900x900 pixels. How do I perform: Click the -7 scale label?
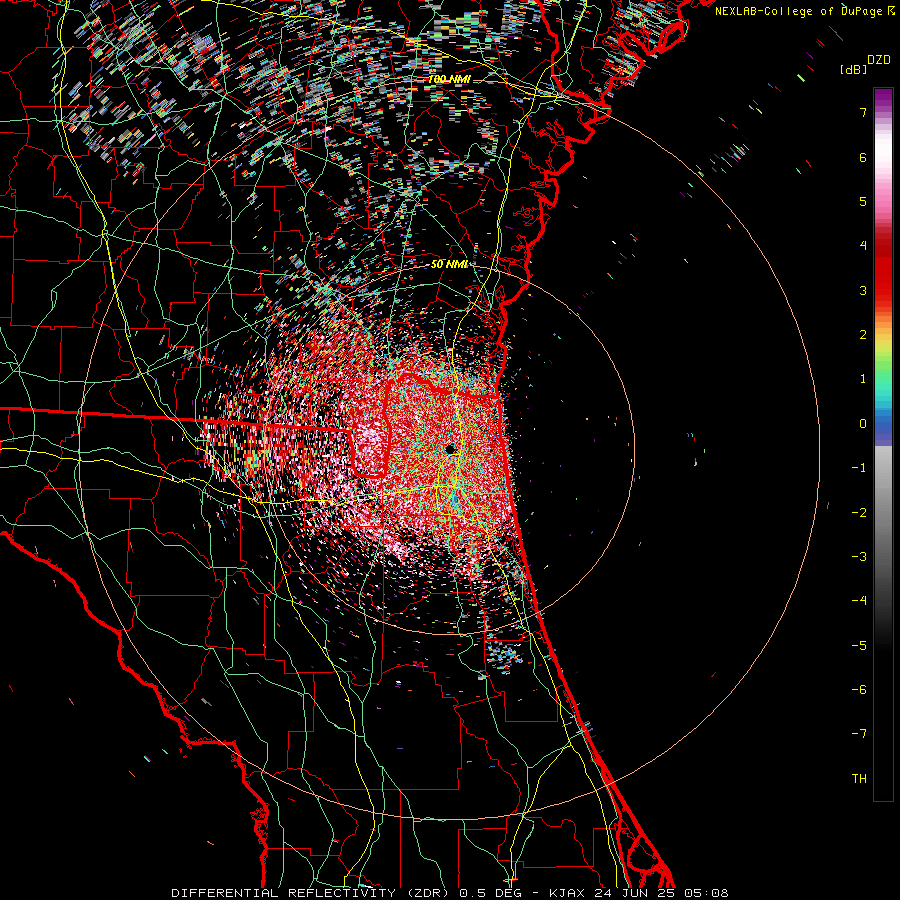coord(859,734)
